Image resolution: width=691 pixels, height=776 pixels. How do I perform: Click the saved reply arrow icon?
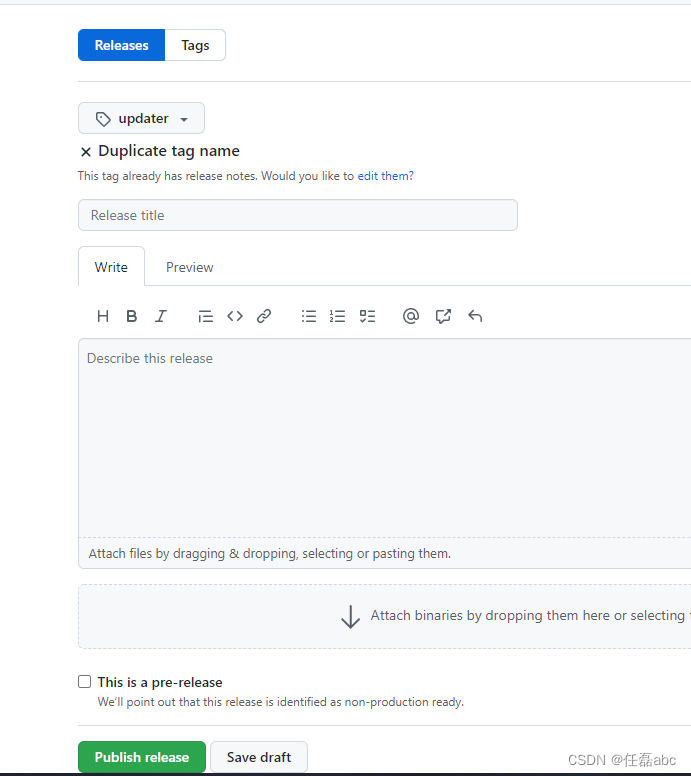(475, 316)
